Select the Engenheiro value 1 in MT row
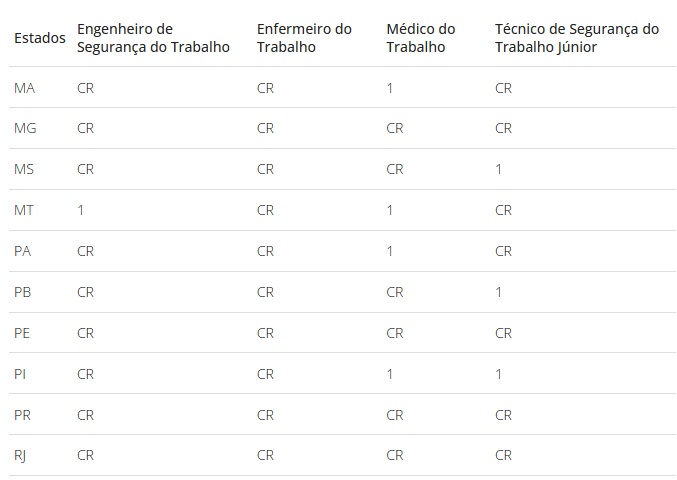 tap(81, 210)
